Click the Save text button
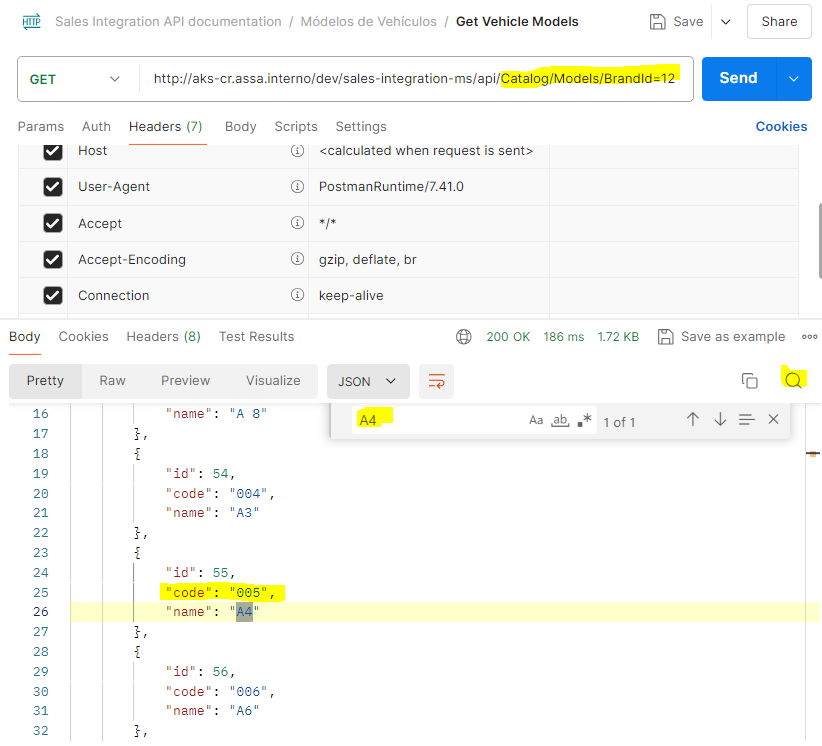The height and width of the screenshot is (746, 822). coord(688,21)
